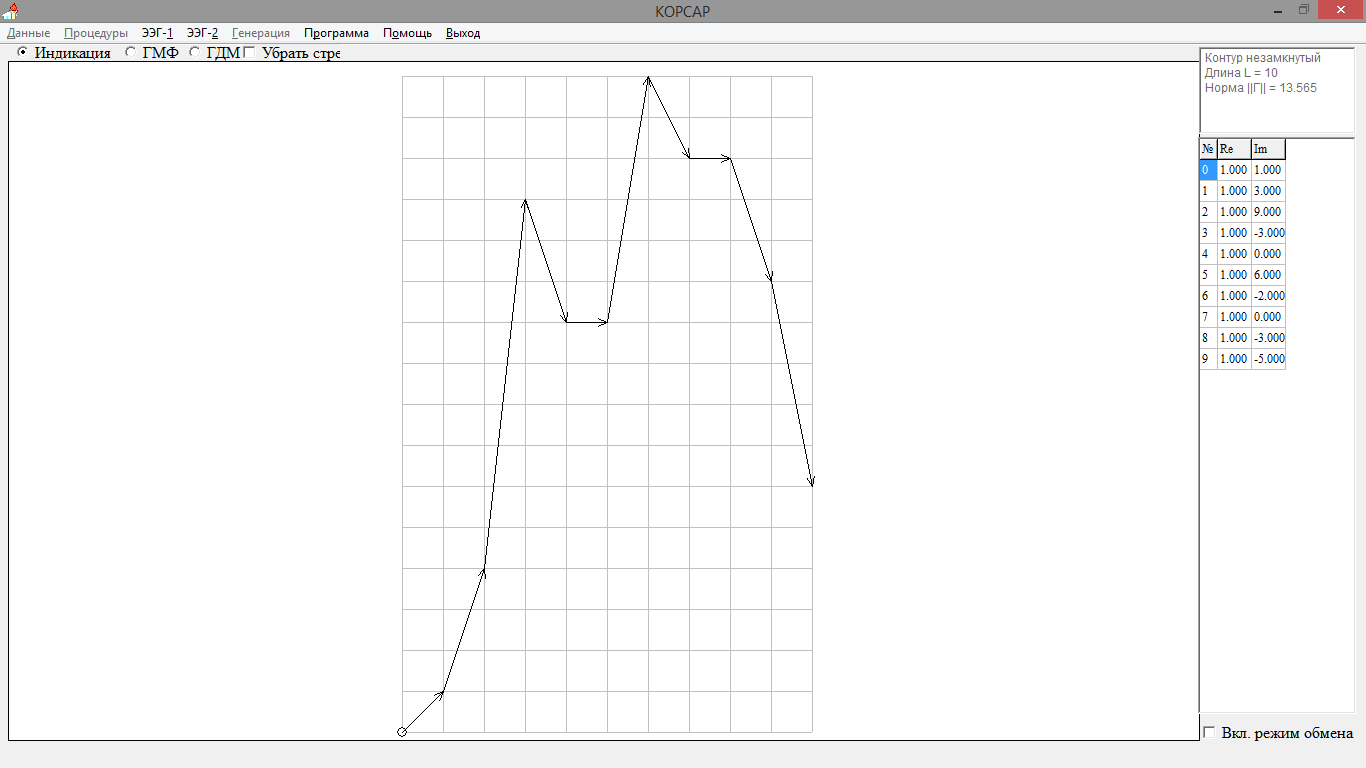1366x768 pixels.
Task: Restore down the KORSAR window
Action: pos(1304,10)
